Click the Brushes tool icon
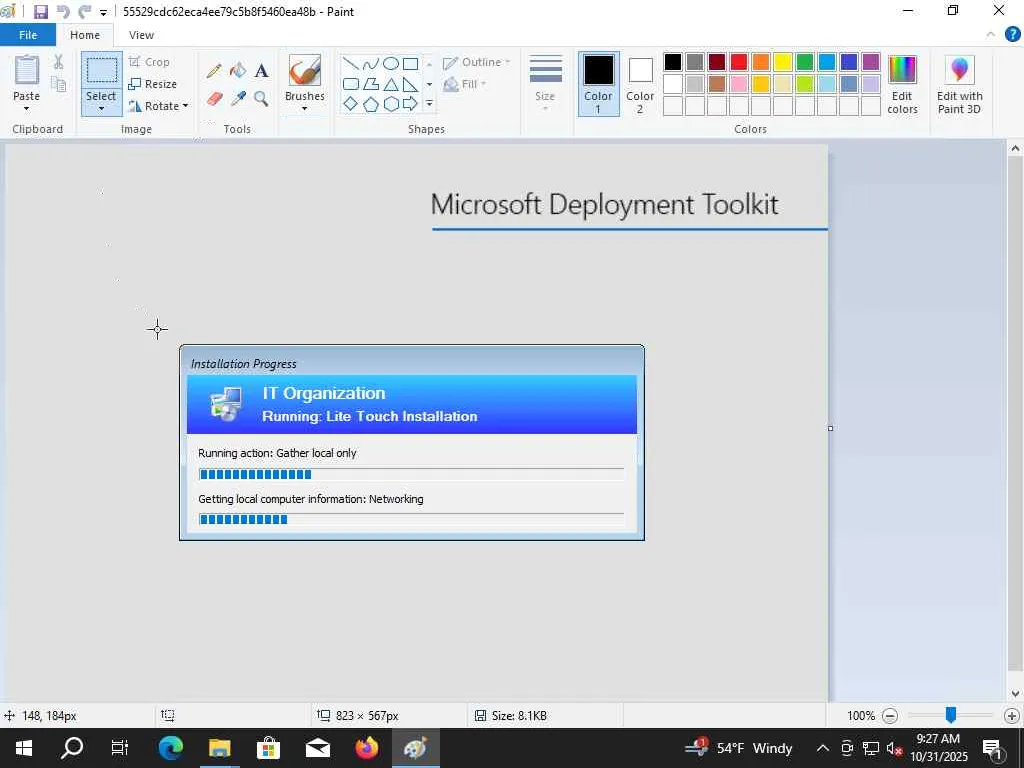 (304, 70)
